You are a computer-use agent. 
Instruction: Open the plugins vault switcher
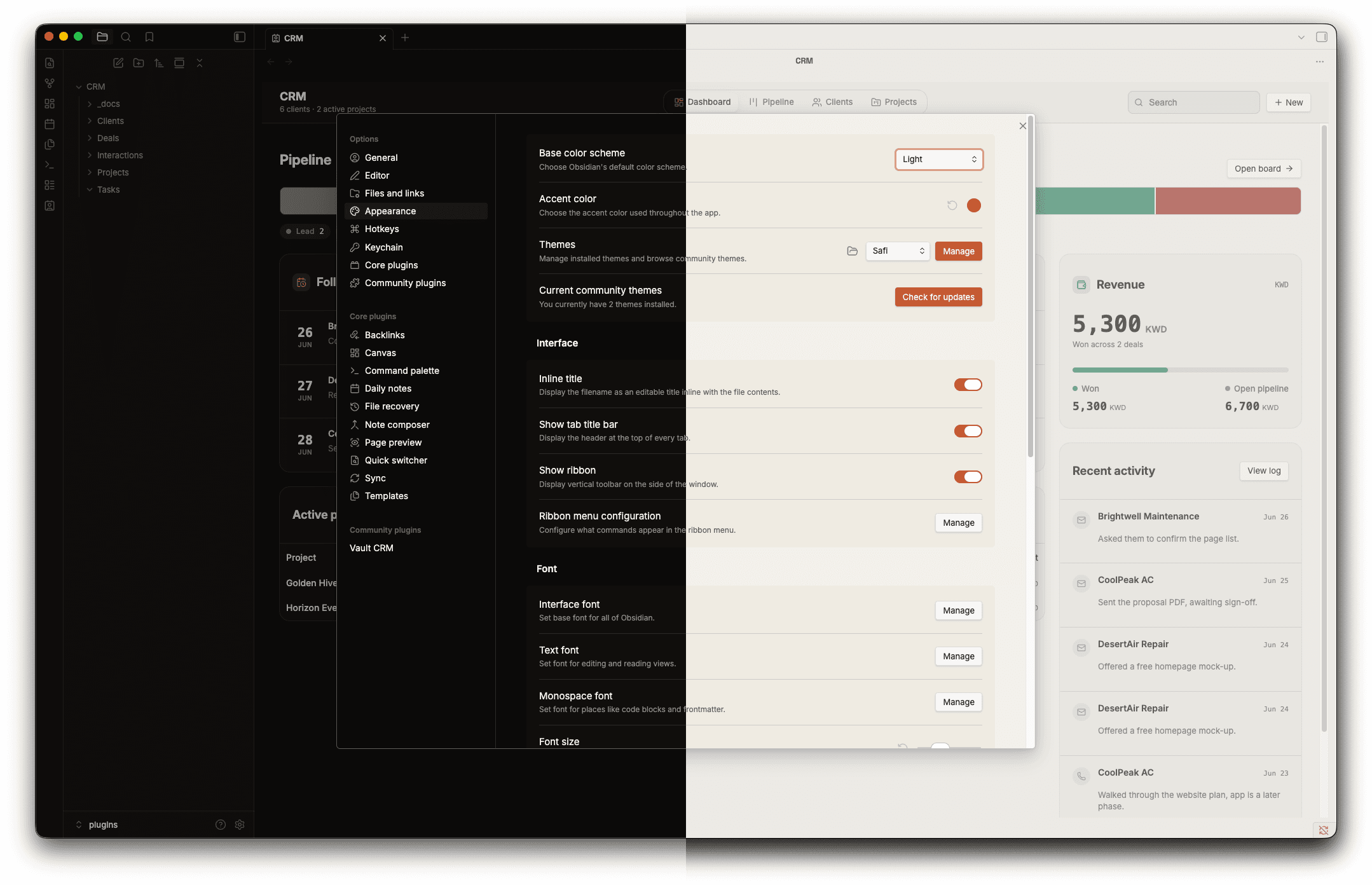pos(97,825)
